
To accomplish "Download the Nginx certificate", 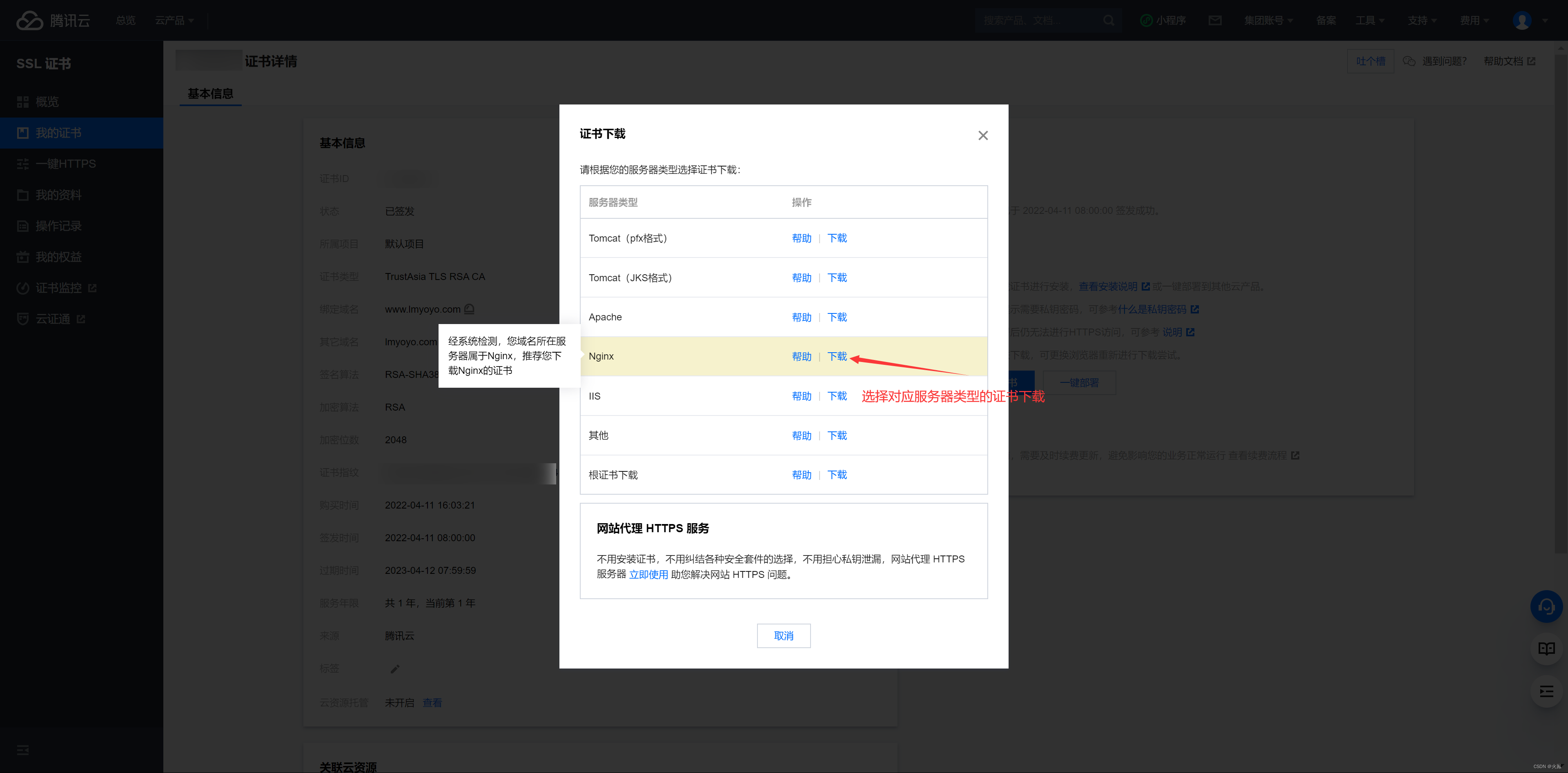I will 837,356.
